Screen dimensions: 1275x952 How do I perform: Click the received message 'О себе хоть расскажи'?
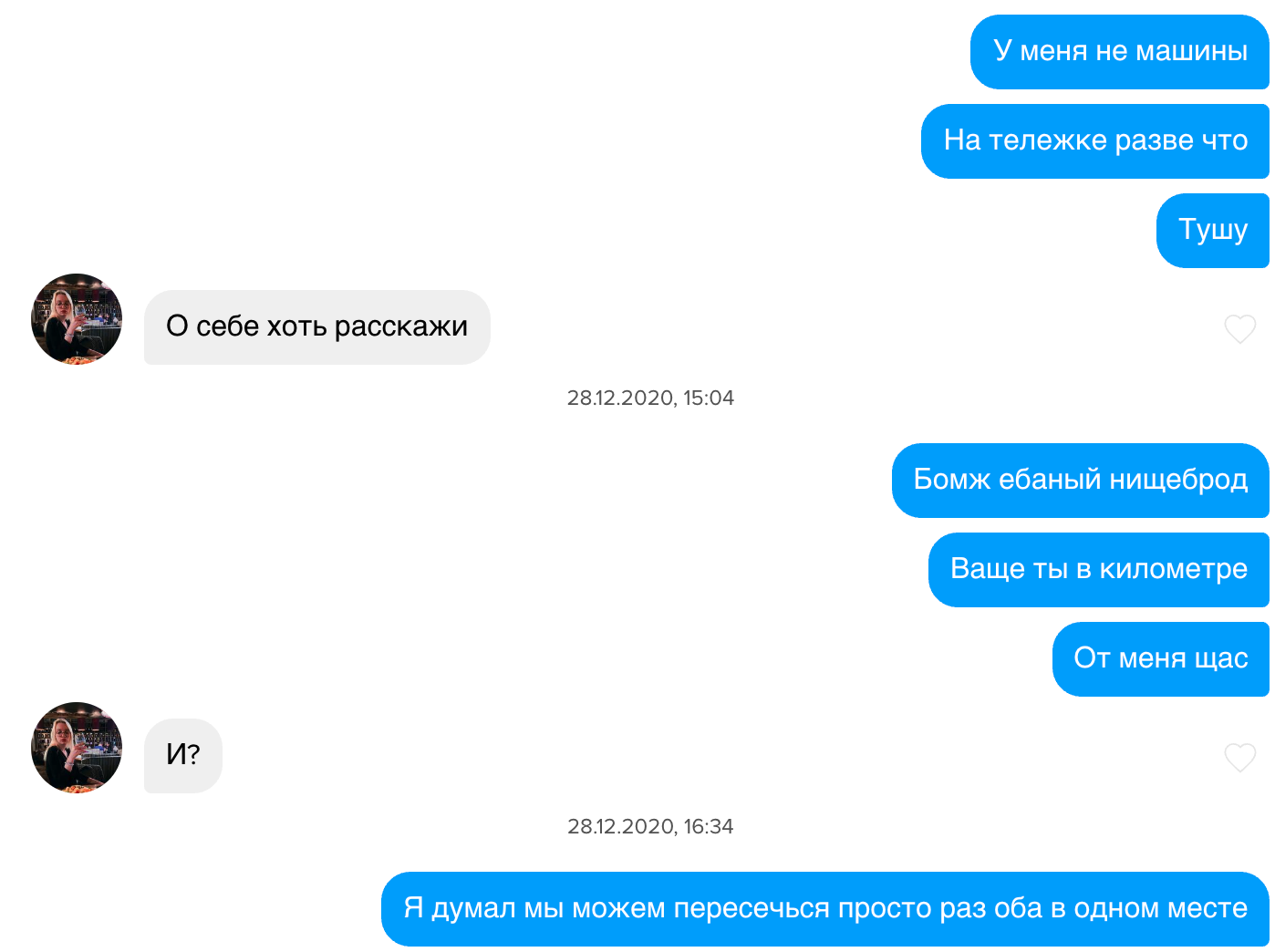pyautogui.click(x=317, y=327)
